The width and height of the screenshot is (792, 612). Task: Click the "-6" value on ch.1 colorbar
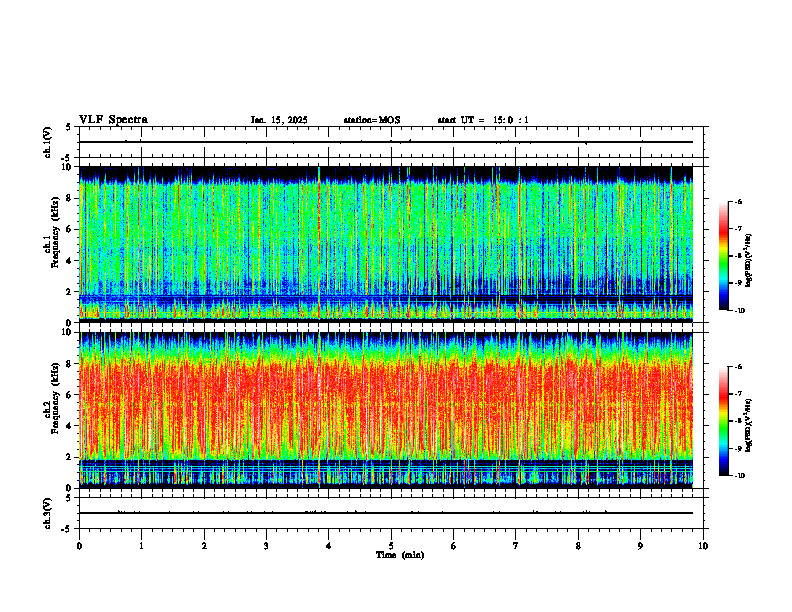tap(738, 201)
